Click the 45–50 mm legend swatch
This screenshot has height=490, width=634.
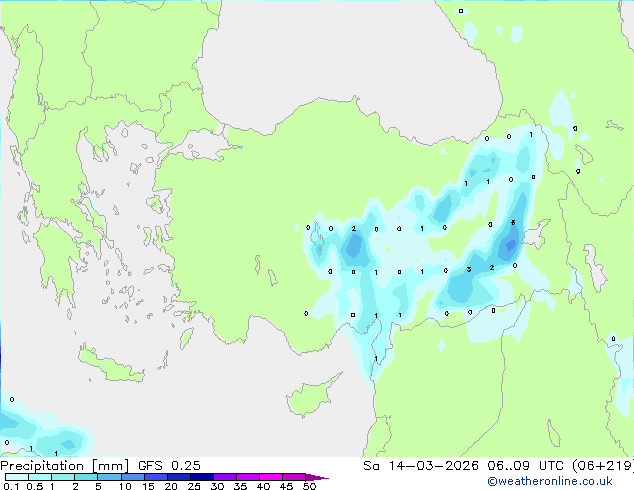[x=294, y=477]
